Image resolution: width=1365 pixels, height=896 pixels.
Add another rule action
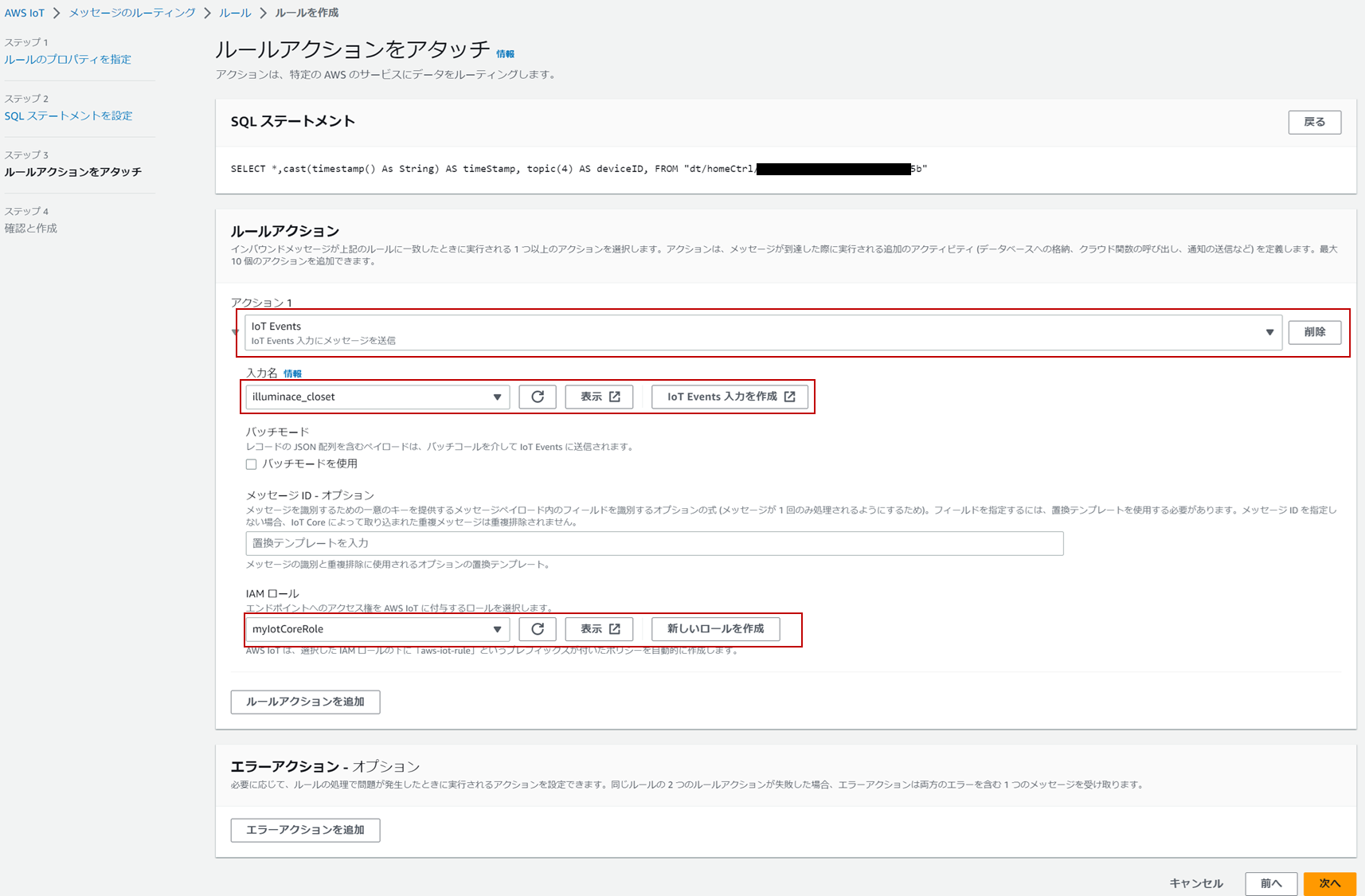(x=305, y=702)
